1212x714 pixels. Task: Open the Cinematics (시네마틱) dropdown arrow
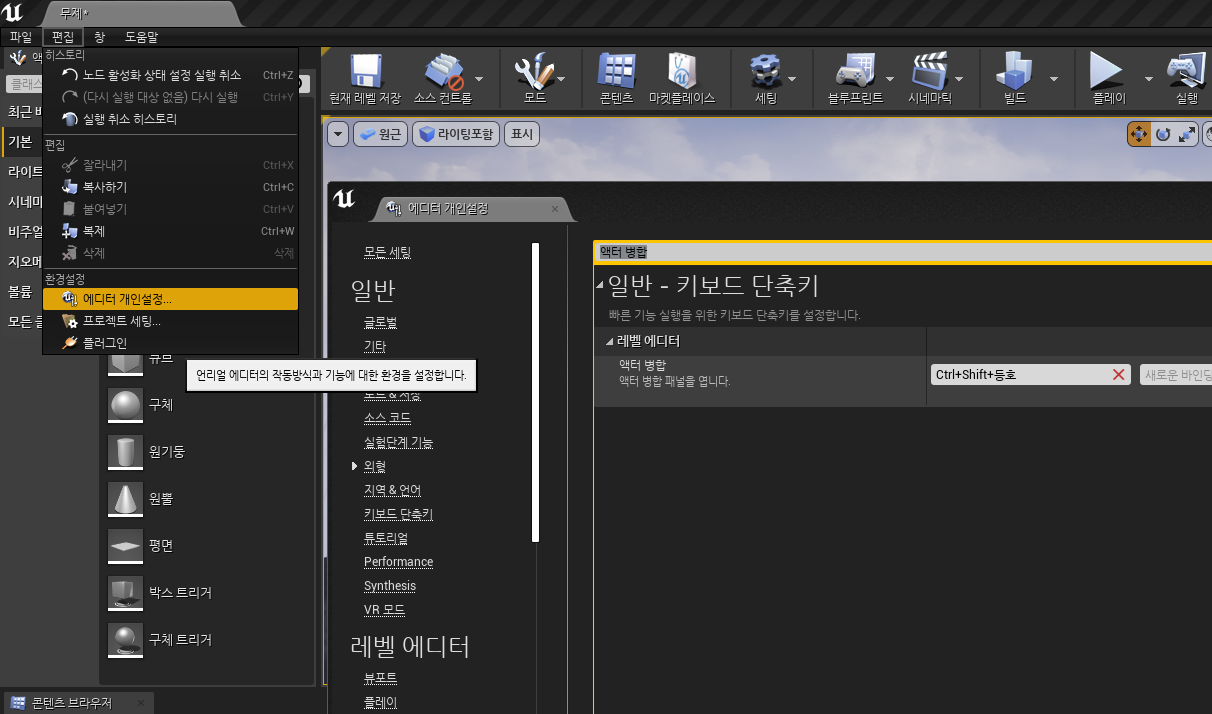959,78
